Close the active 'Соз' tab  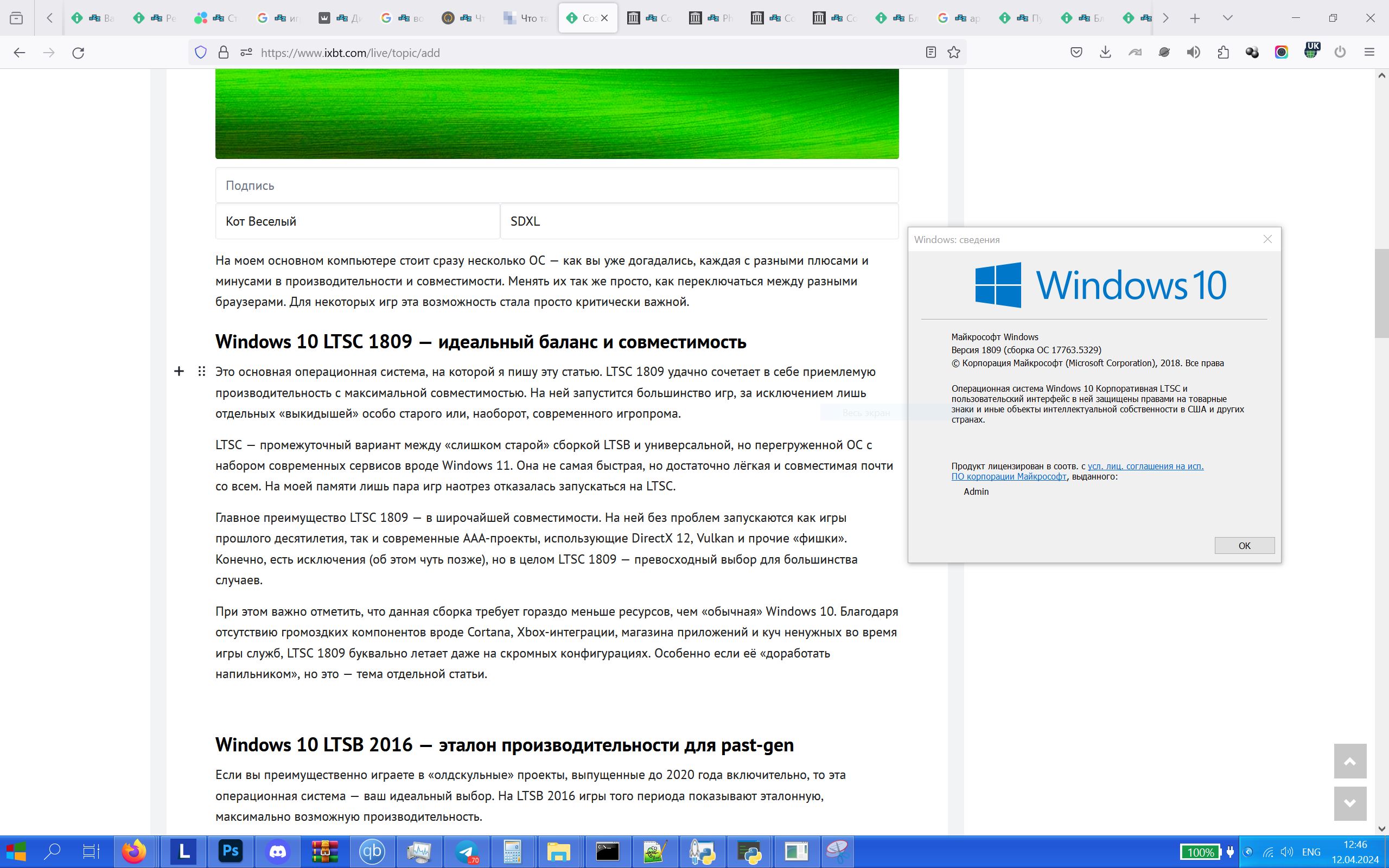pyautogui.click(x=604, y=18)
